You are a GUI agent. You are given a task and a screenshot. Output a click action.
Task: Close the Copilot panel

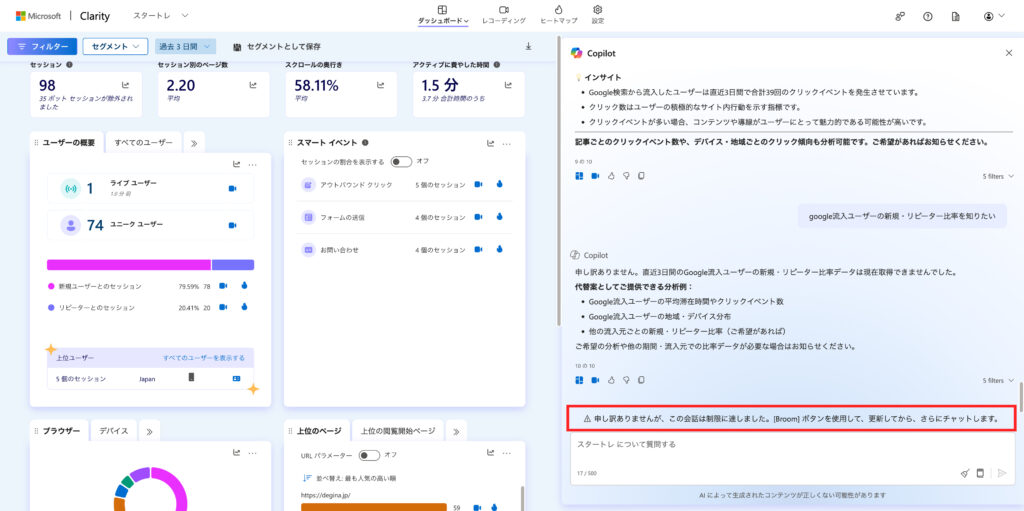[1008, 53]
